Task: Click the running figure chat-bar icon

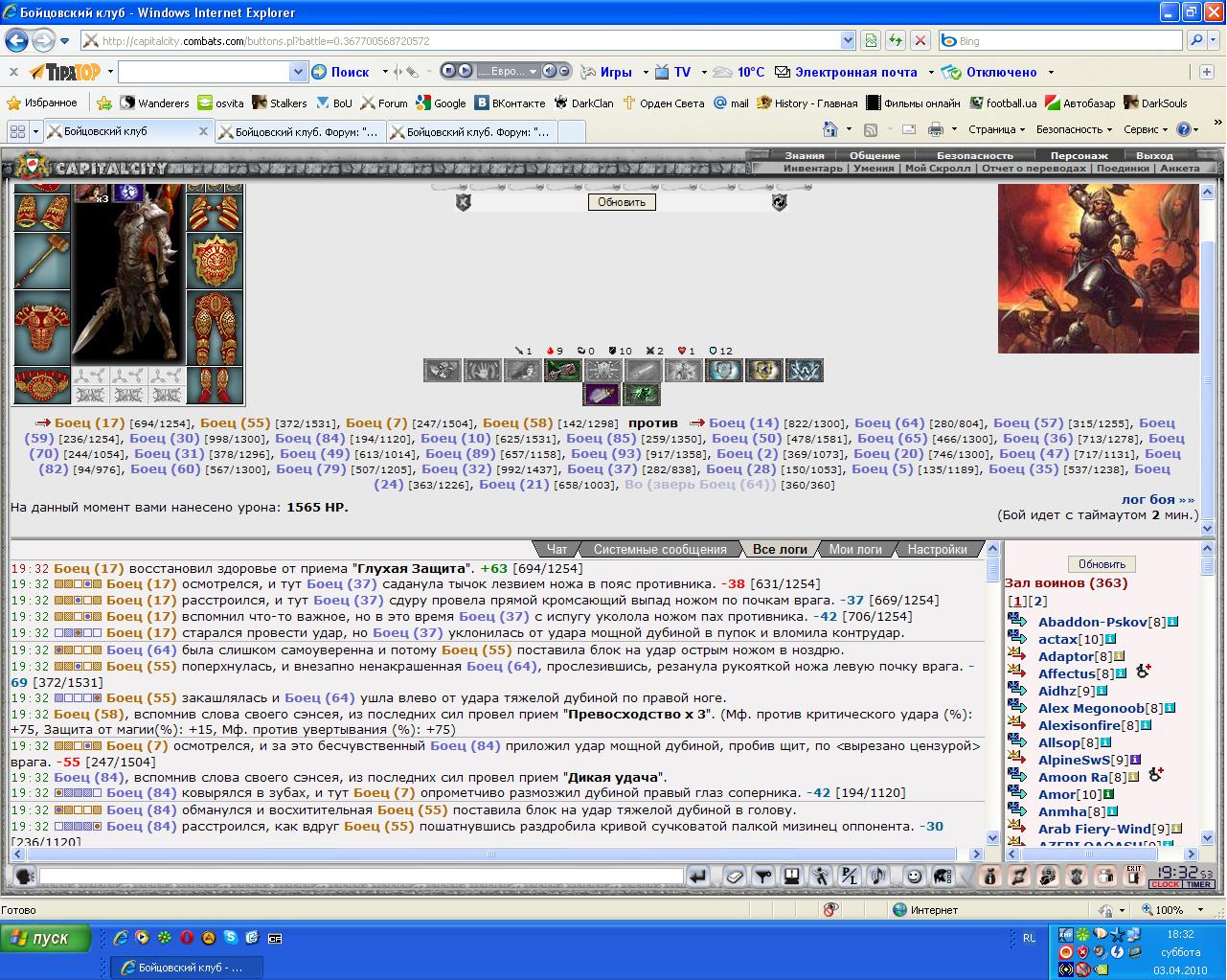Action: pyautogui.click(x=821, y=876)
